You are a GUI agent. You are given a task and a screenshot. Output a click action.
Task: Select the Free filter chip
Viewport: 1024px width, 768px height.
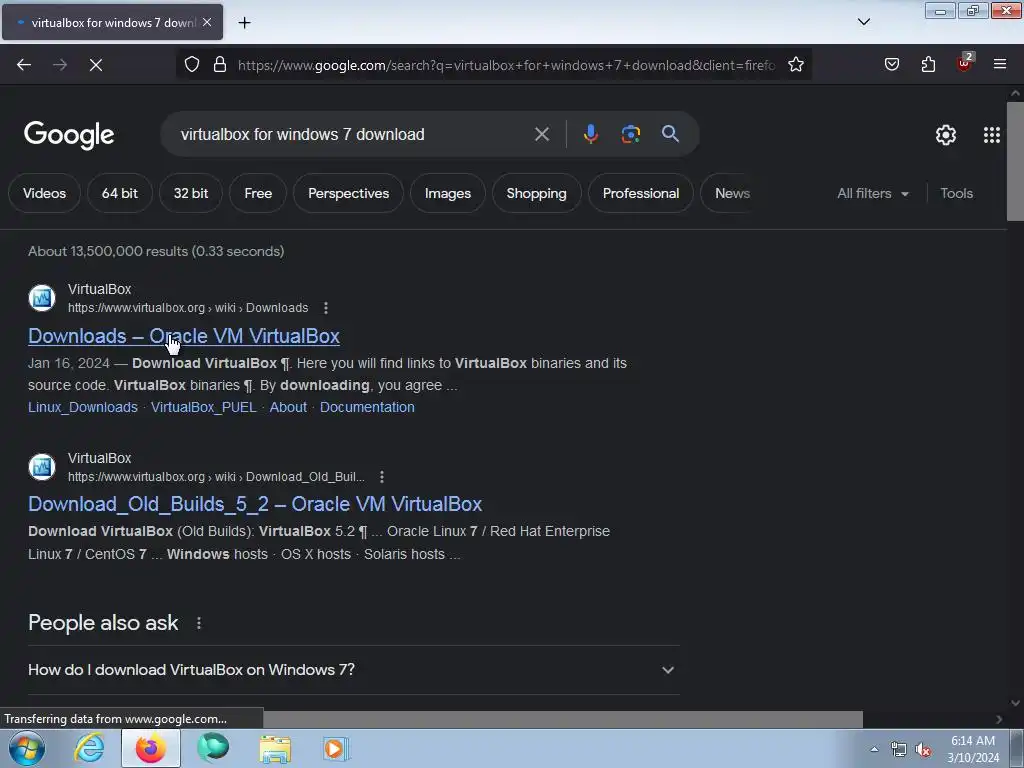point(258,193)
